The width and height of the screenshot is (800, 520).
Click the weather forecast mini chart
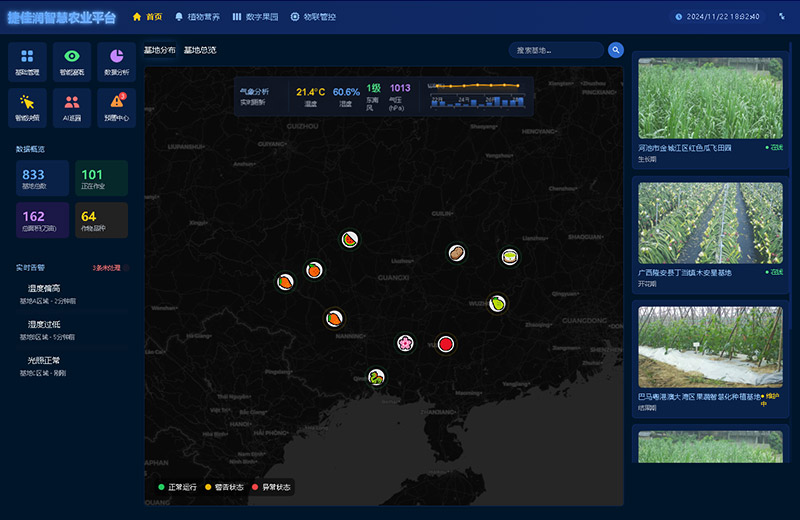(x=477, y=95)
